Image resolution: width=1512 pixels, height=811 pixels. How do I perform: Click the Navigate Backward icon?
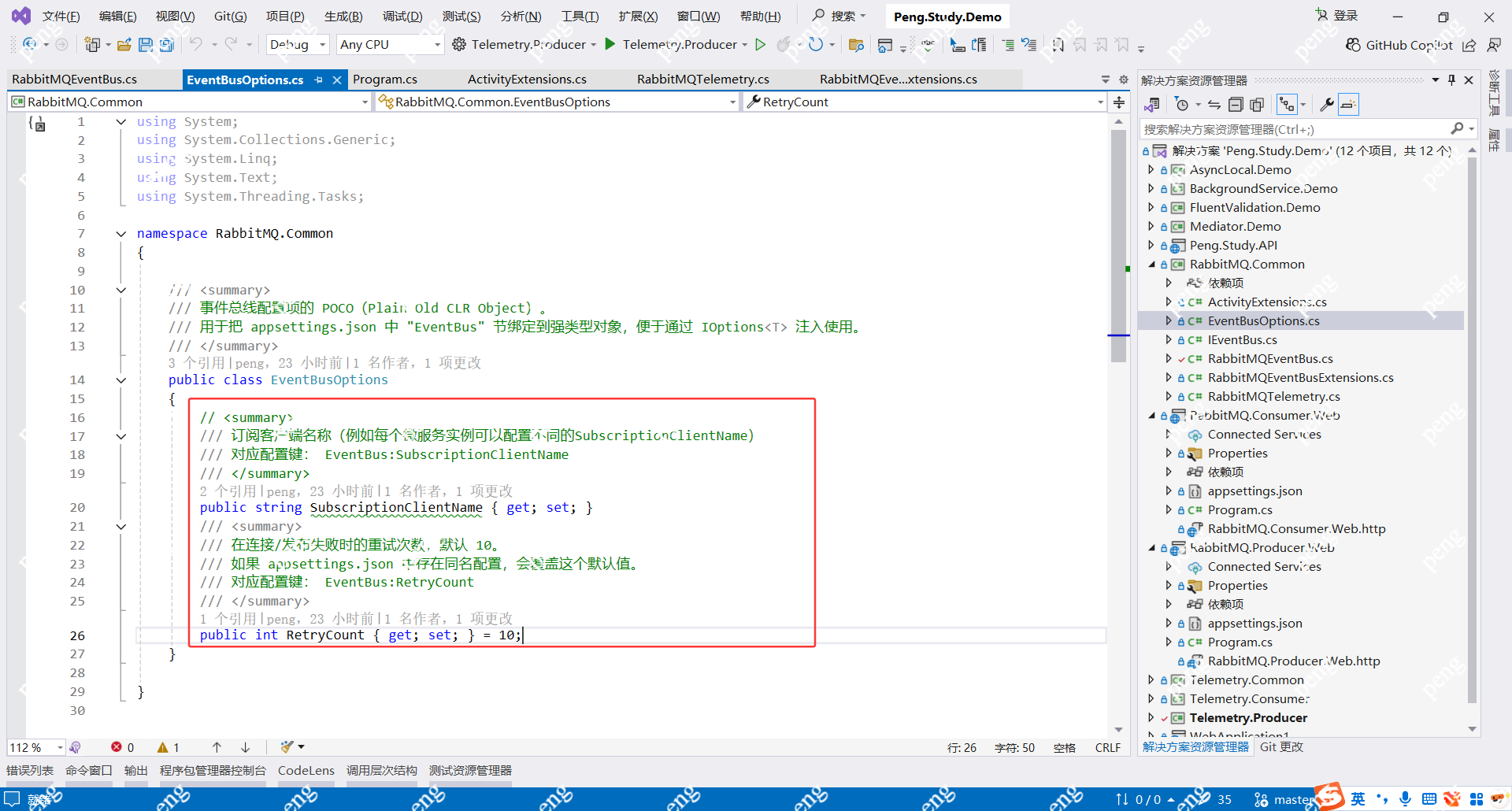click(30, 45)
